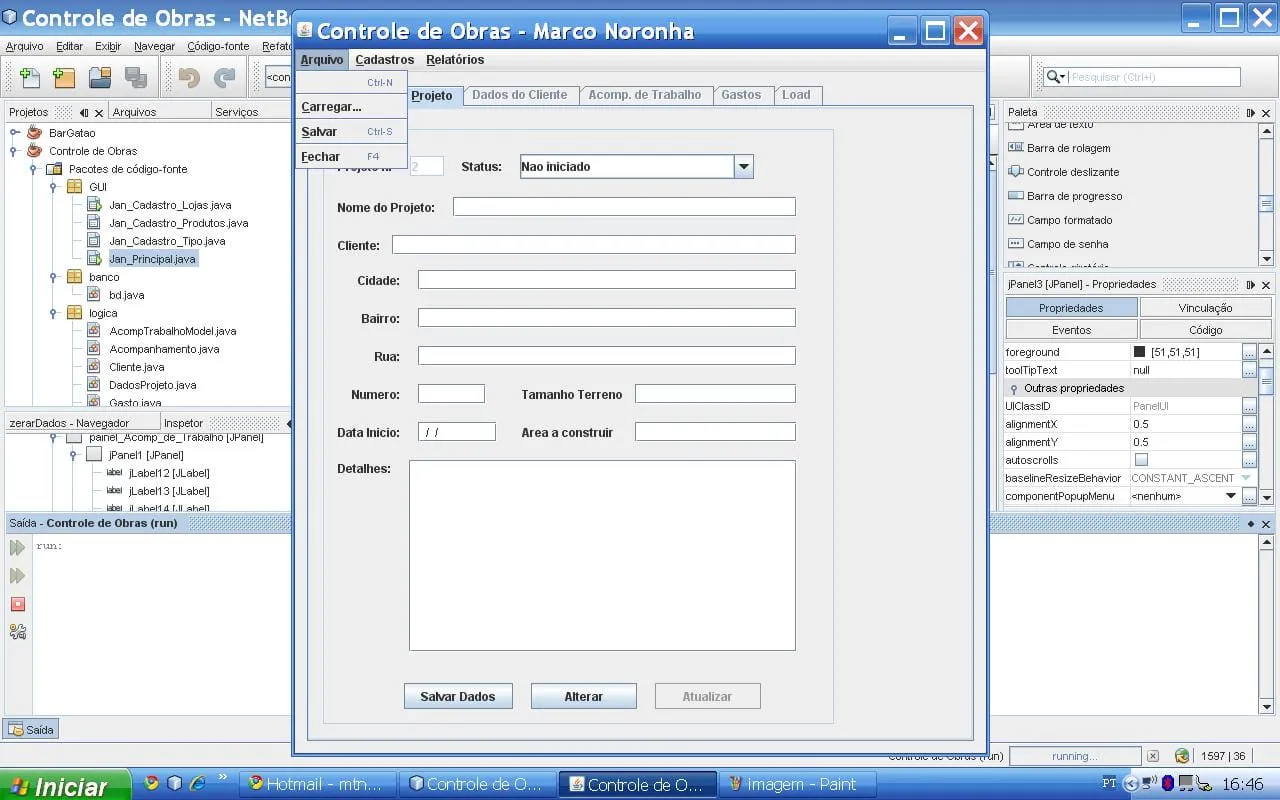Toggle the autoscrolls checkbox
1280x800 pixels.
1141,460
